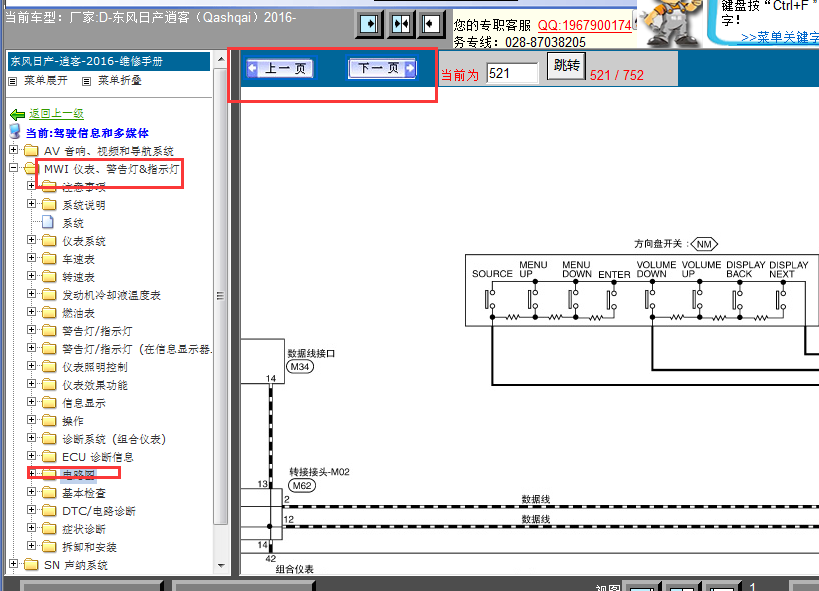The image size is (819, 591).
Task: Click the AV 音响 folder icon
Action: point(31,150)
